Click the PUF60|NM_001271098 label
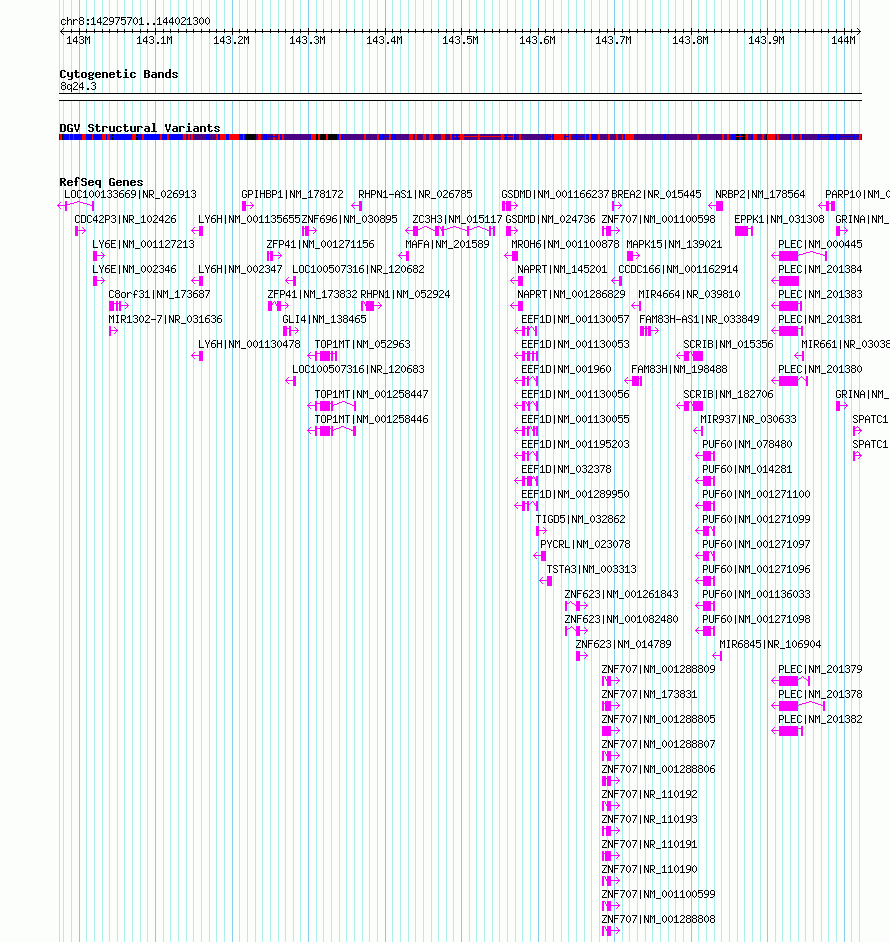This screenshot has width=890, height=942. [x=756, y=619]
